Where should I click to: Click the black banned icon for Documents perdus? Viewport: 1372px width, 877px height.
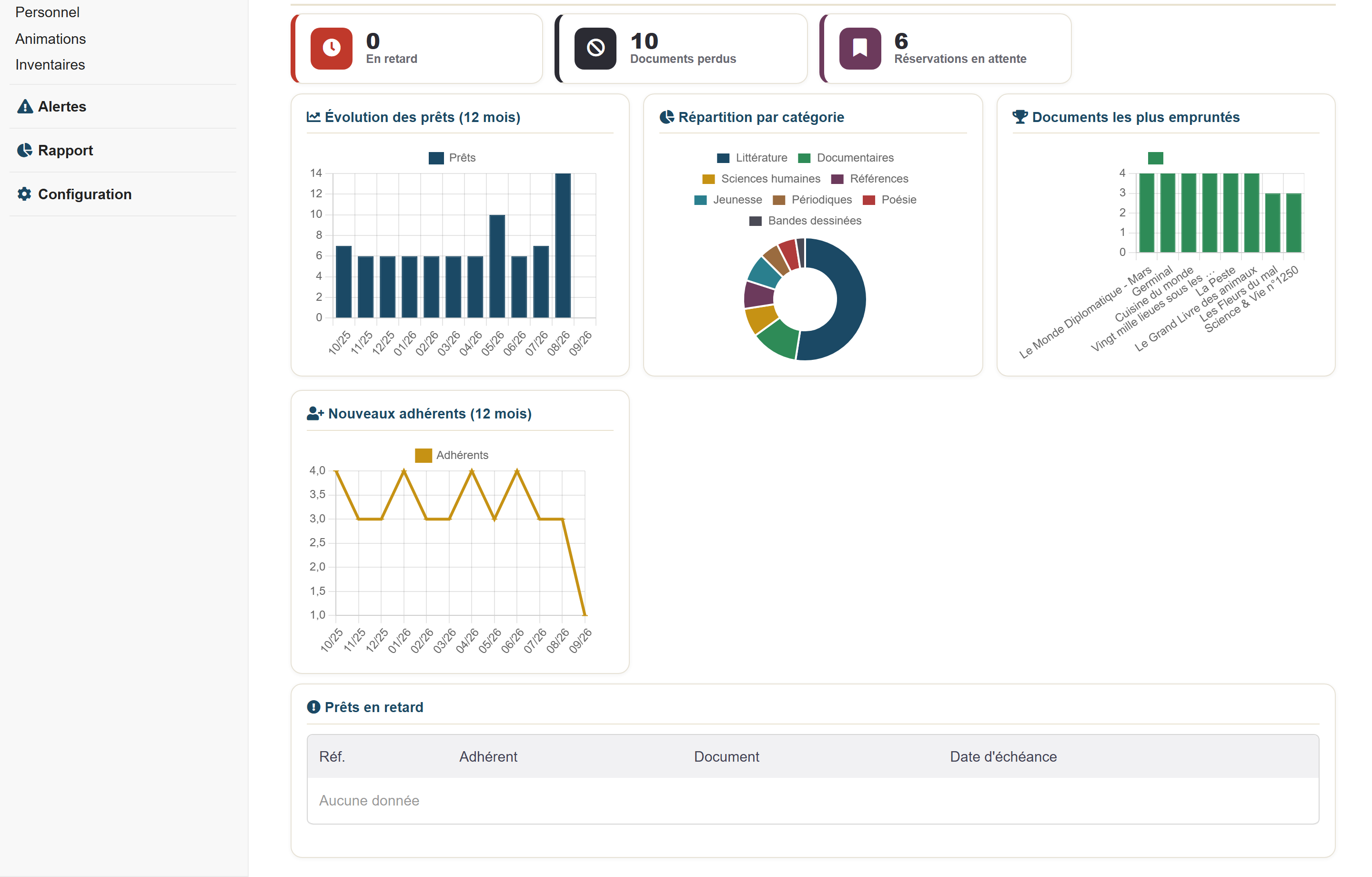coord(595,49)
